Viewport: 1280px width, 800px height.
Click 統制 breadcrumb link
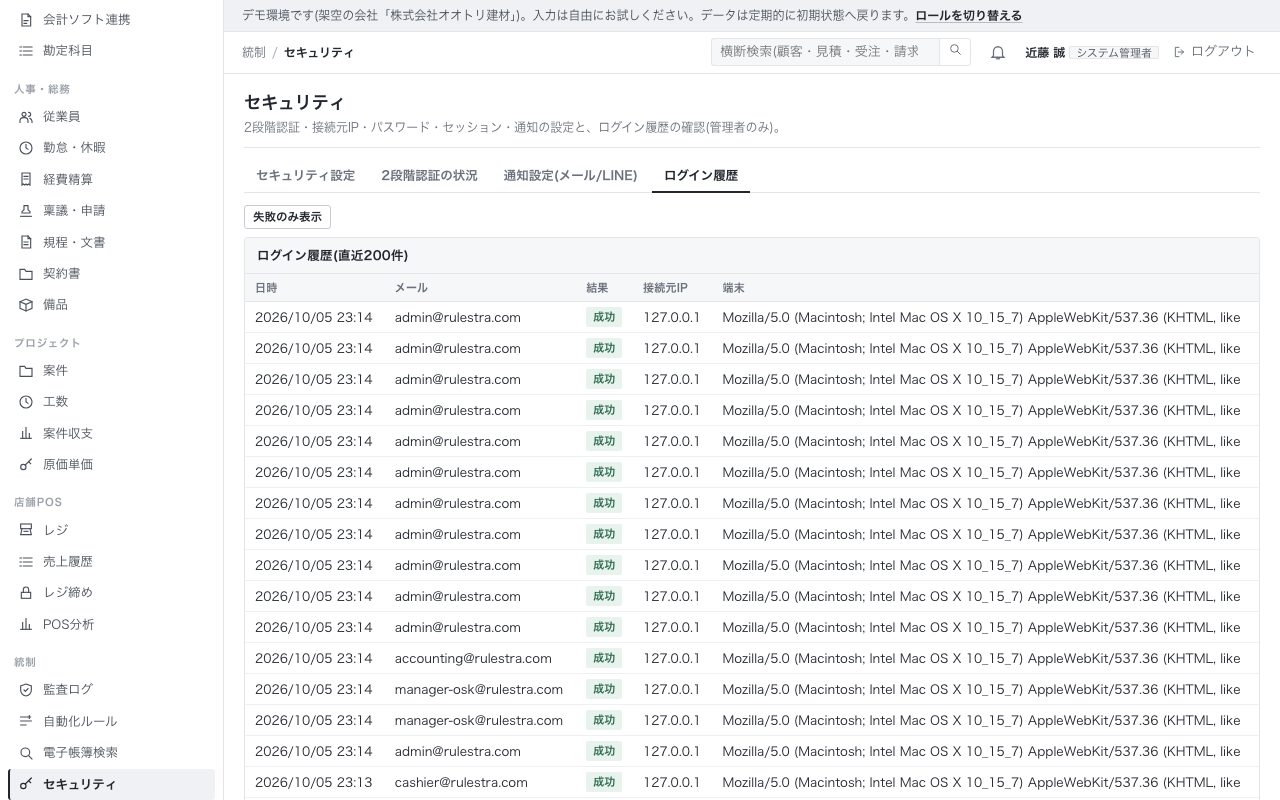[x=254, y=52]
